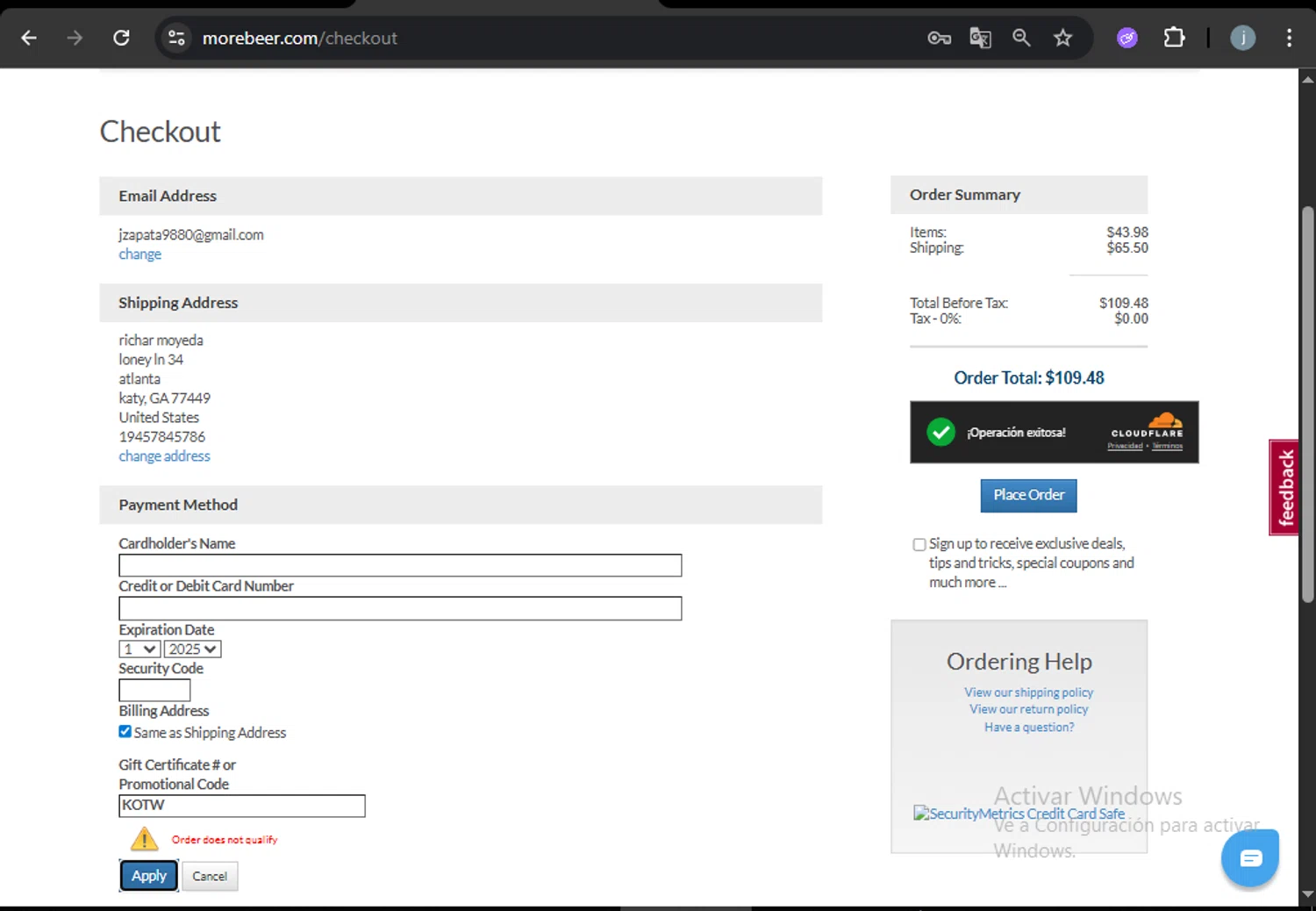
Task: Click the browser forward arrow
Action: [x=75, y=38]
